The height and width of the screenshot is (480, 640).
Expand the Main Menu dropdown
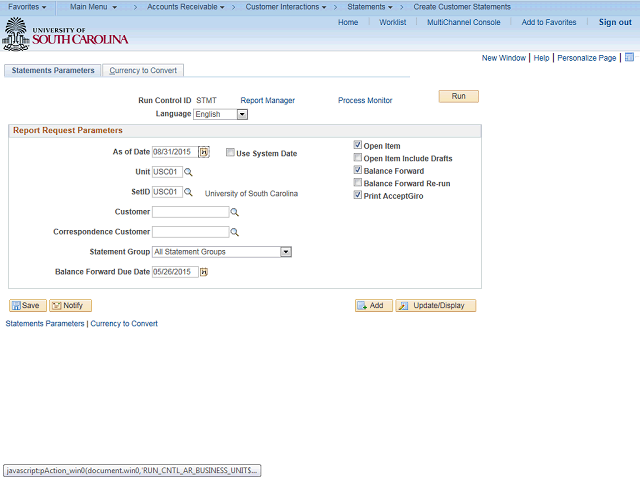click(93, 7)
